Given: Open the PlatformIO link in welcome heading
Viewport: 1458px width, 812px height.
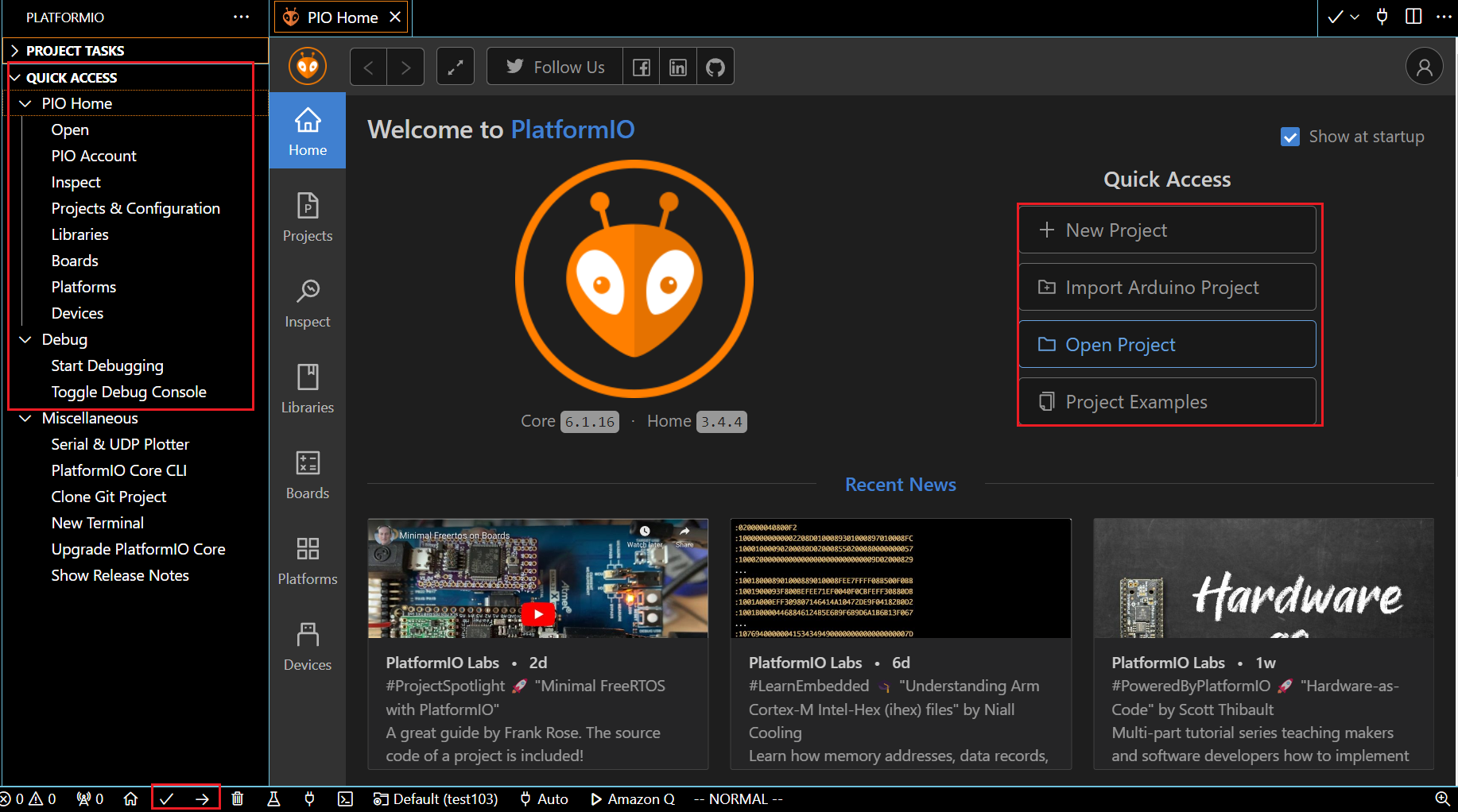Looking at the screenshot, I should tap(572, 130).
